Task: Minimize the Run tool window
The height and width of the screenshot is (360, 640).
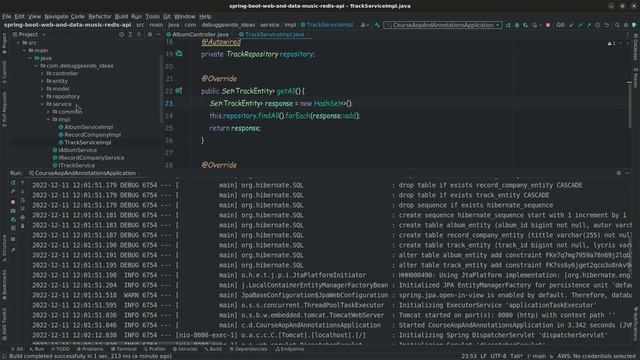Action: pos(627,173)
